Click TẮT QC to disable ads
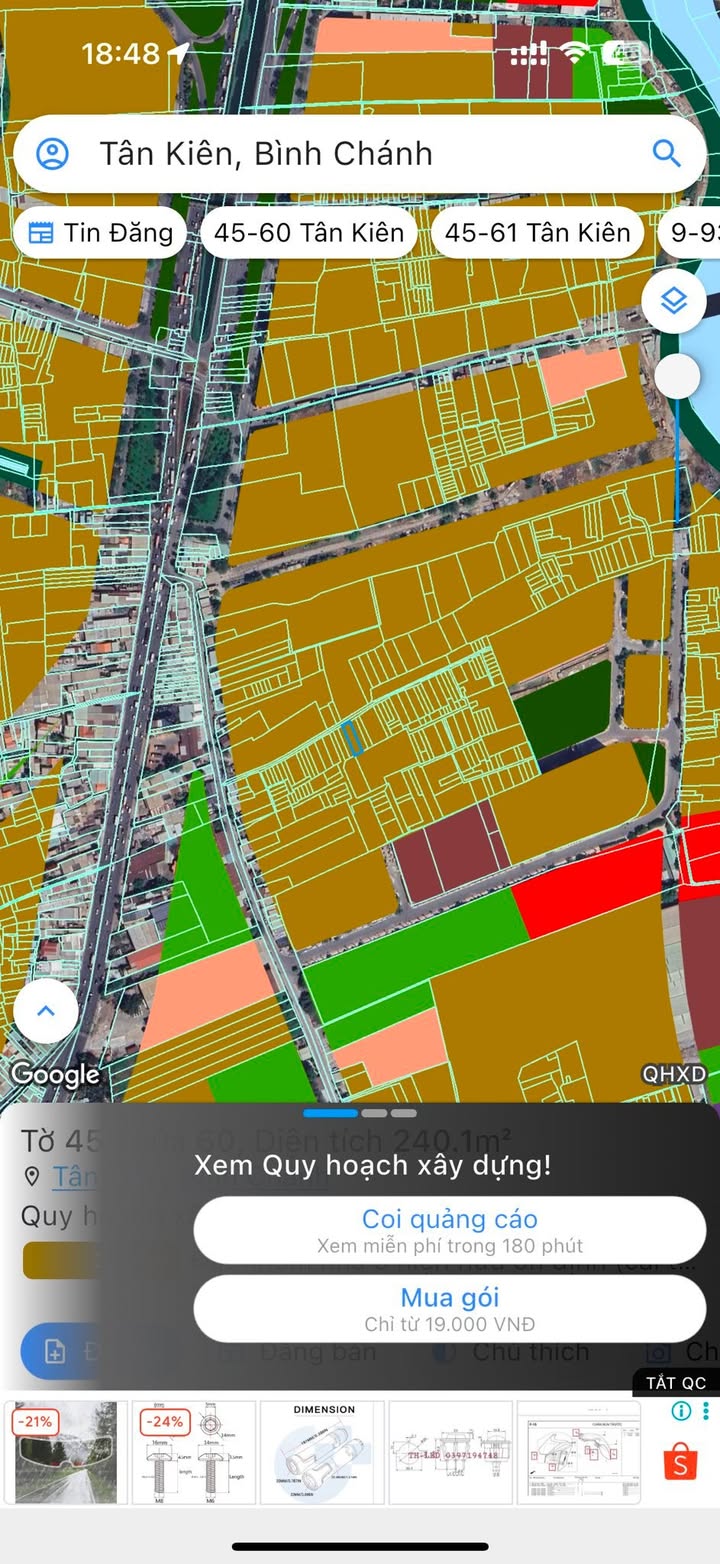Viewport: 720px width, 1564px height. pyautogui.click(x=676, y=1383)
